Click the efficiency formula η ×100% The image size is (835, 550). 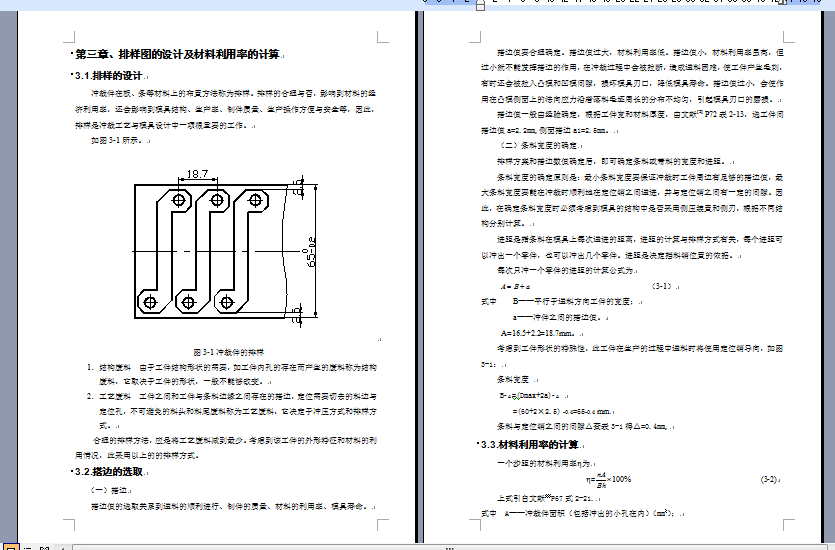tap(609, 480)
